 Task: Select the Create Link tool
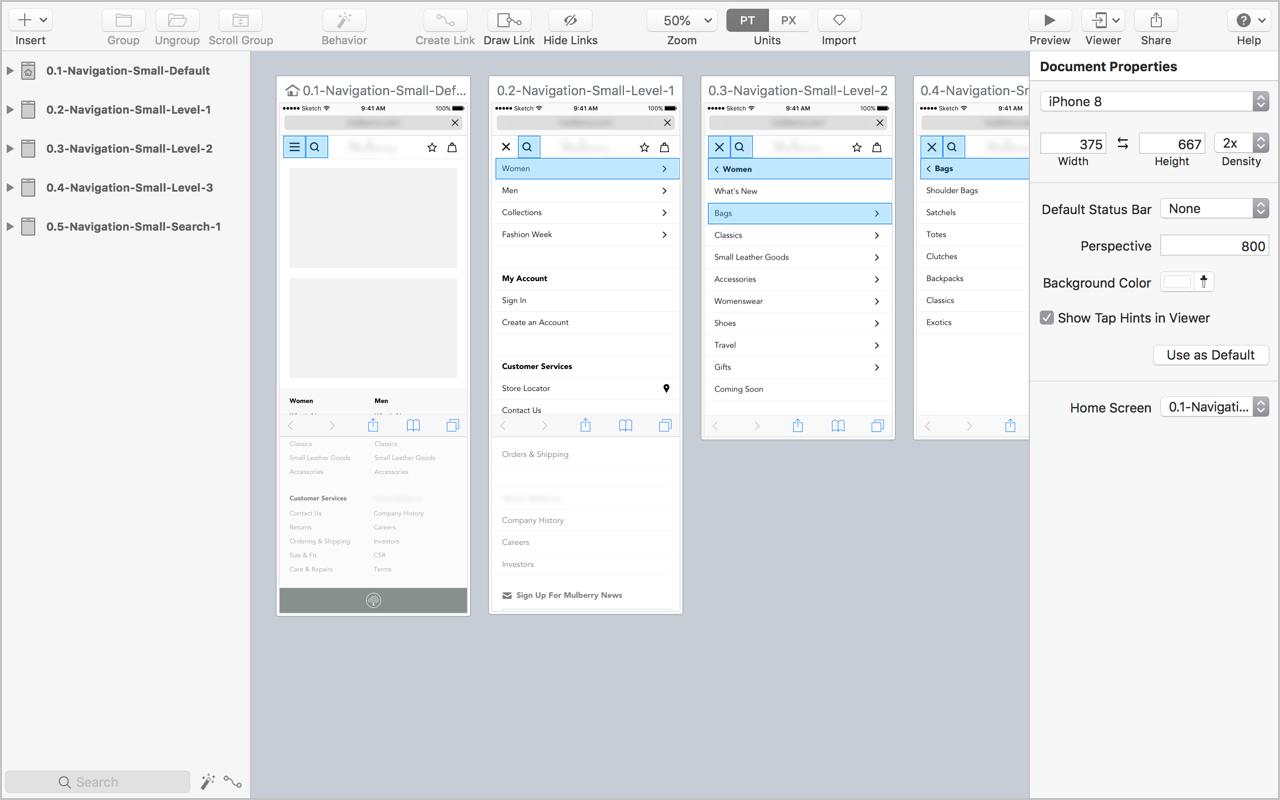point(445,20)
